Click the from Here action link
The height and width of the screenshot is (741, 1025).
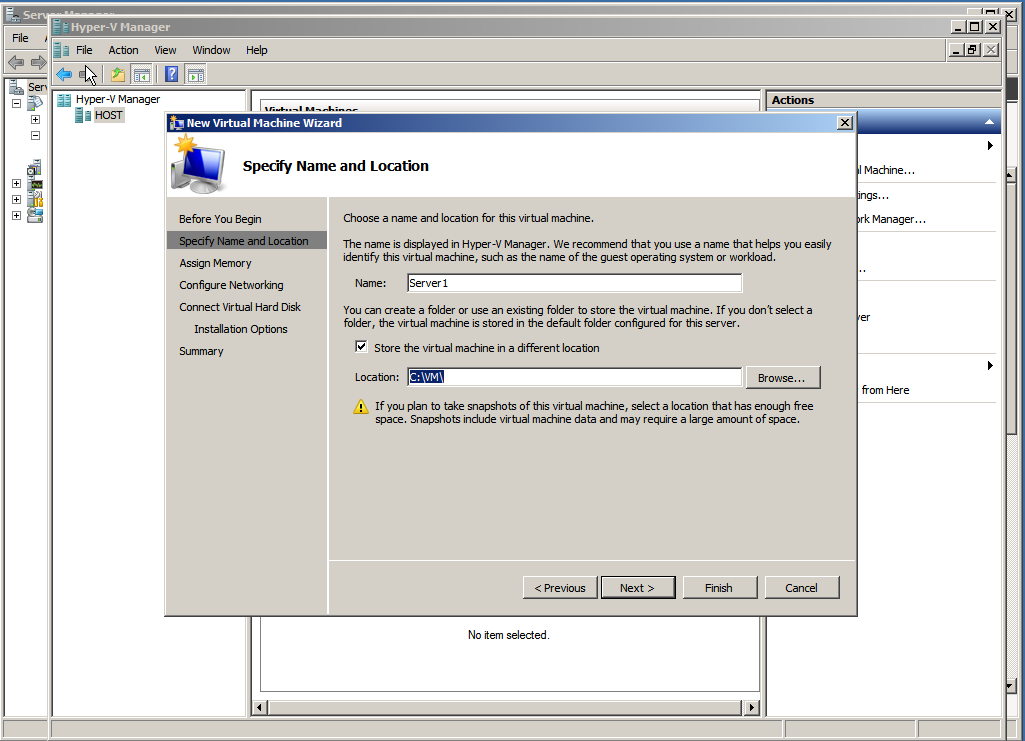pyautogui.click(x=885, y=390)
